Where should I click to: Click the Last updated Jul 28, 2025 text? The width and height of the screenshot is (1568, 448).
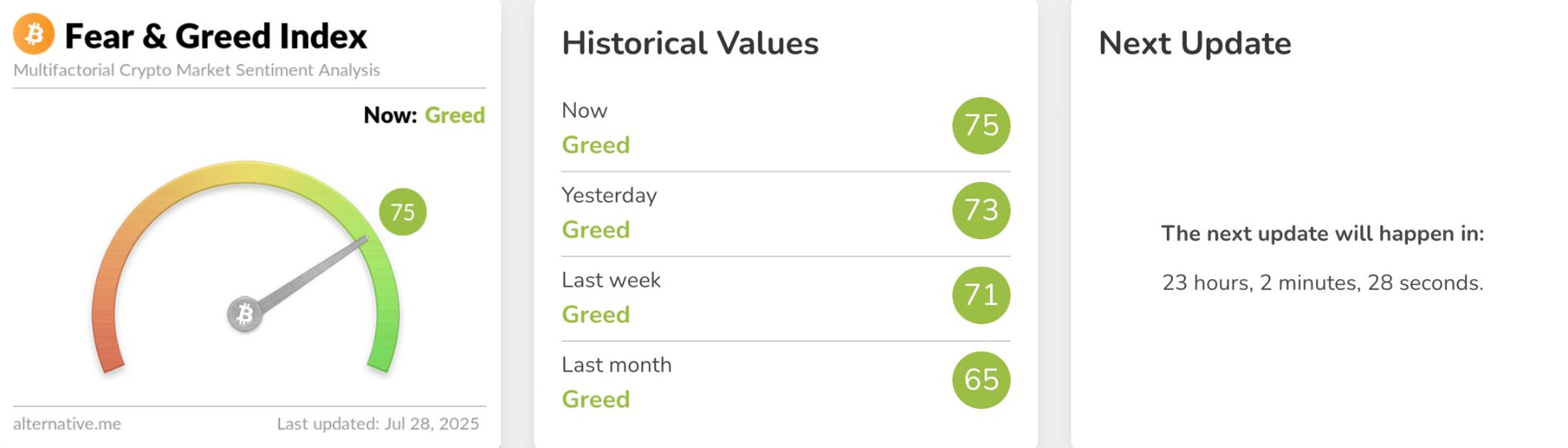click(377, 424)
